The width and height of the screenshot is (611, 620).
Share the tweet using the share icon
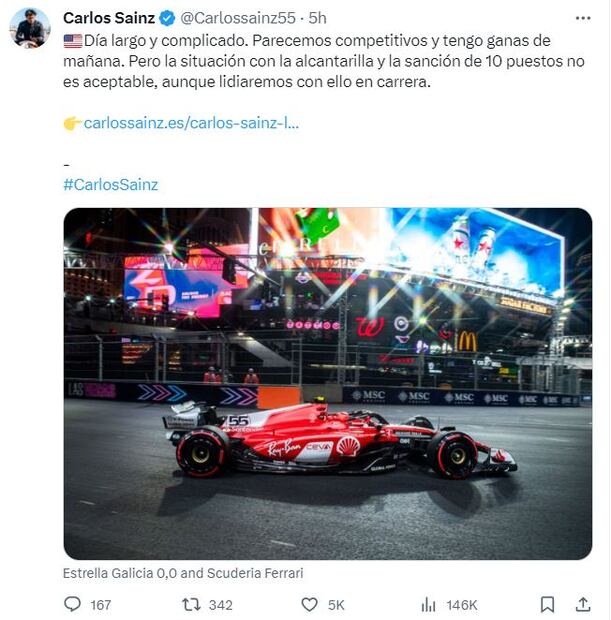click(x=583, y=604)
